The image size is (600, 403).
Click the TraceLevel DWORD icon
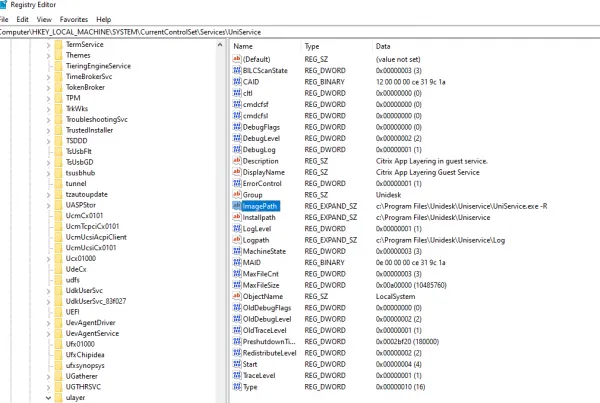click(237, 375)
